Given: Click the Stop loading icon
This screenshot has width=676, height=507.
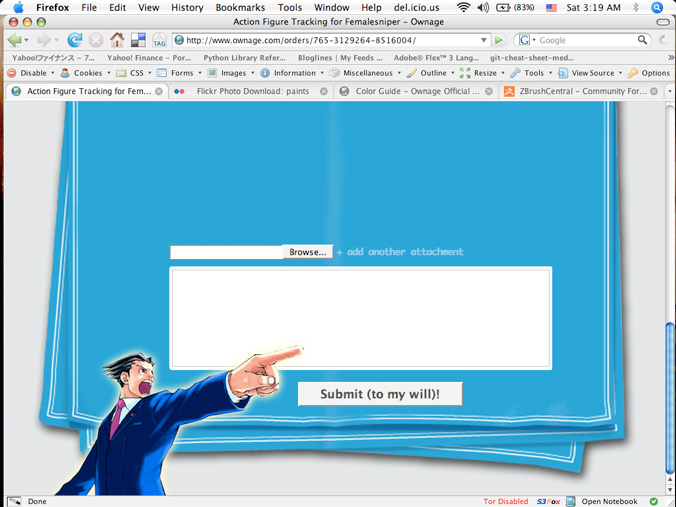Looking at the screenshot, I should [96, 40].
